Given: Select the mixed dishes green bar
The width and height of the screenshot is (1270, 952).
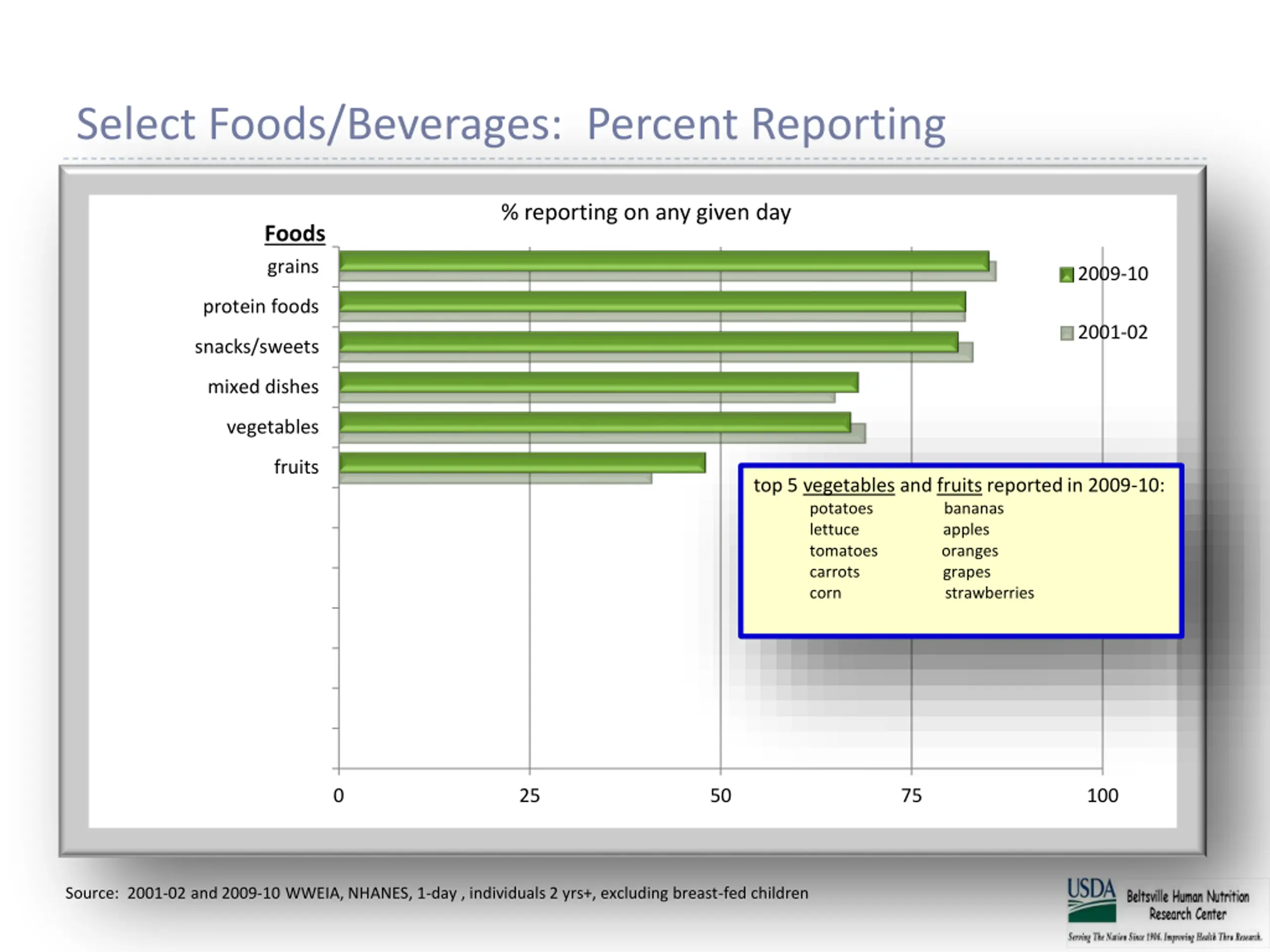Looking at the screenshot, I should [598, 382].
